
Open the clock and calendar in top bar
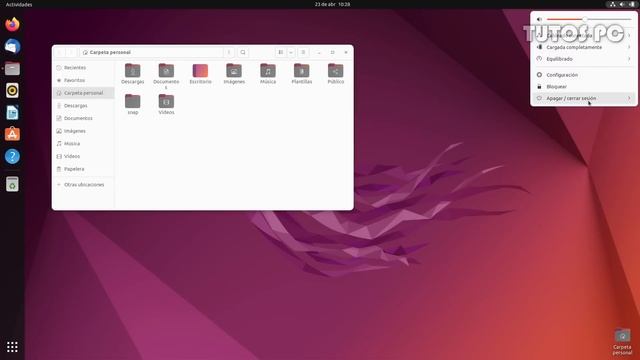coord(332,4)
